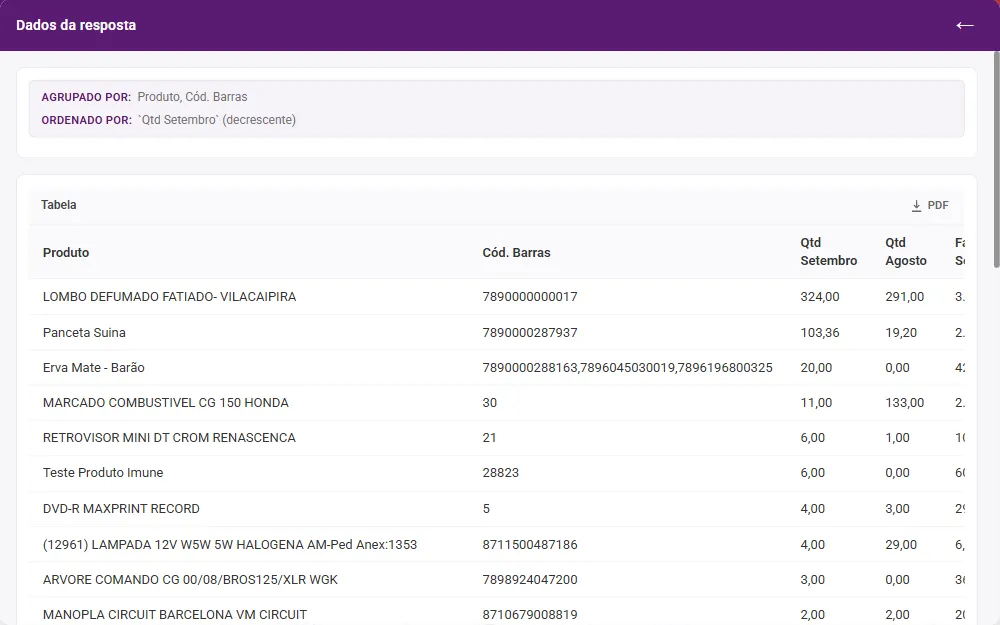Click barcode 8710679008819
Screen dimensions: 1000x625
(x=530, y=615)
